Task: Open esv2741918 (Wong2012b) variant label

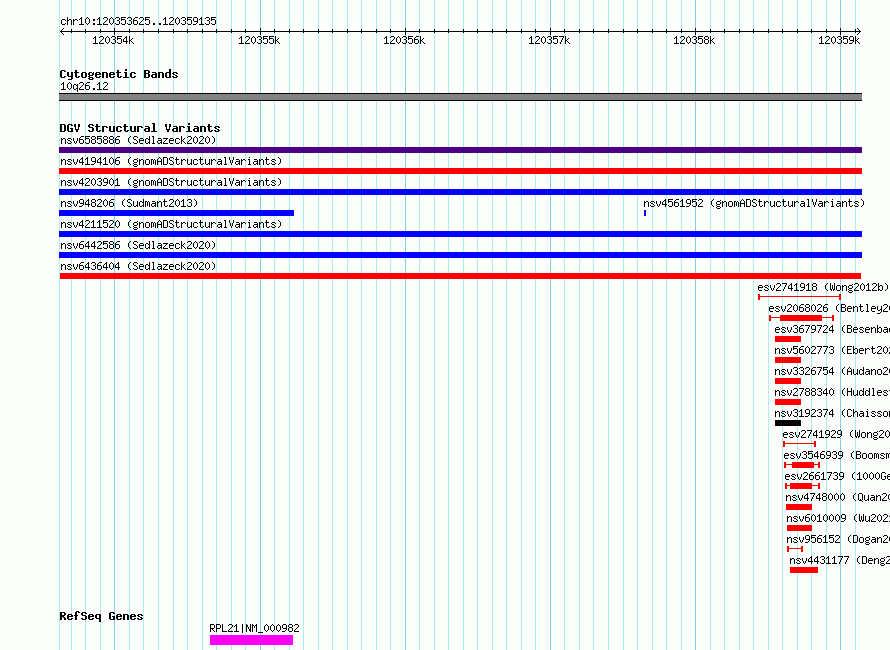Action: 823,287
